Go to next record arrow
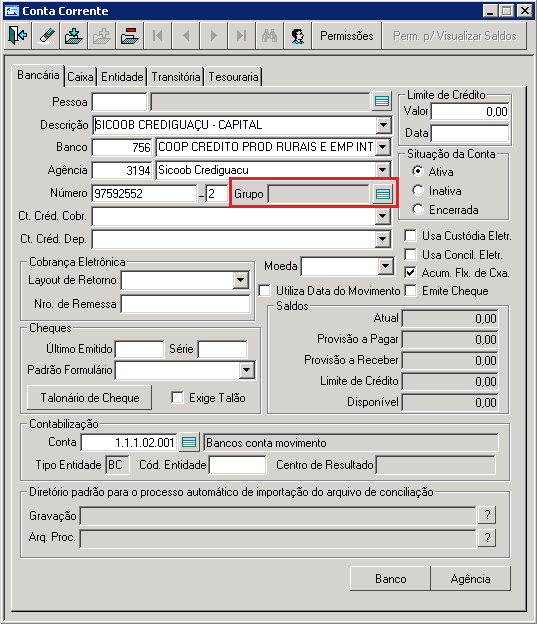Screen dimensions: 537x624 [x=213, y=36]
